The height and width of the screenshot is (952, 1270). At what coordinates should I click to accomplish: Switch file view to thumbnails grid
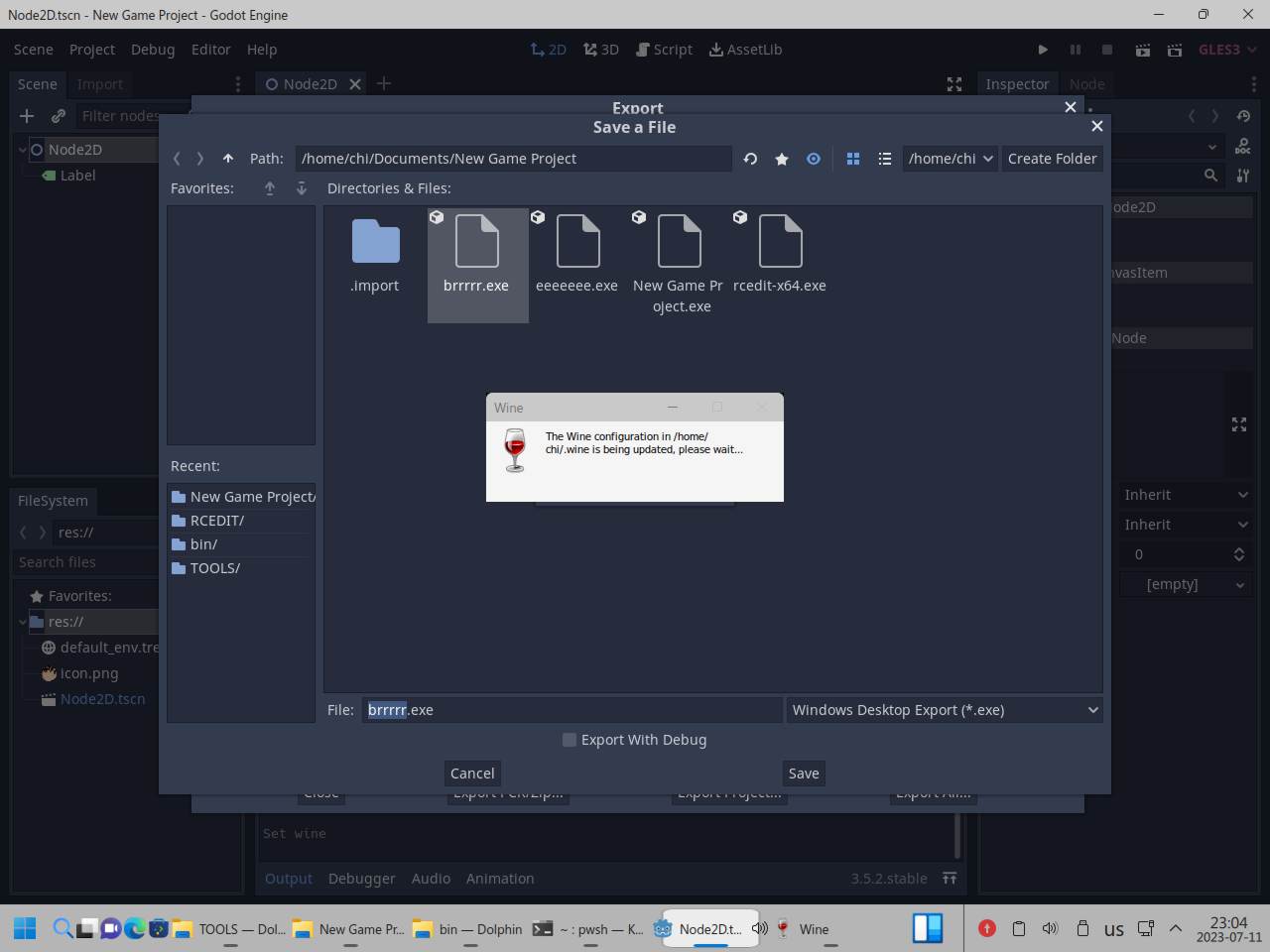pos(853,159)
